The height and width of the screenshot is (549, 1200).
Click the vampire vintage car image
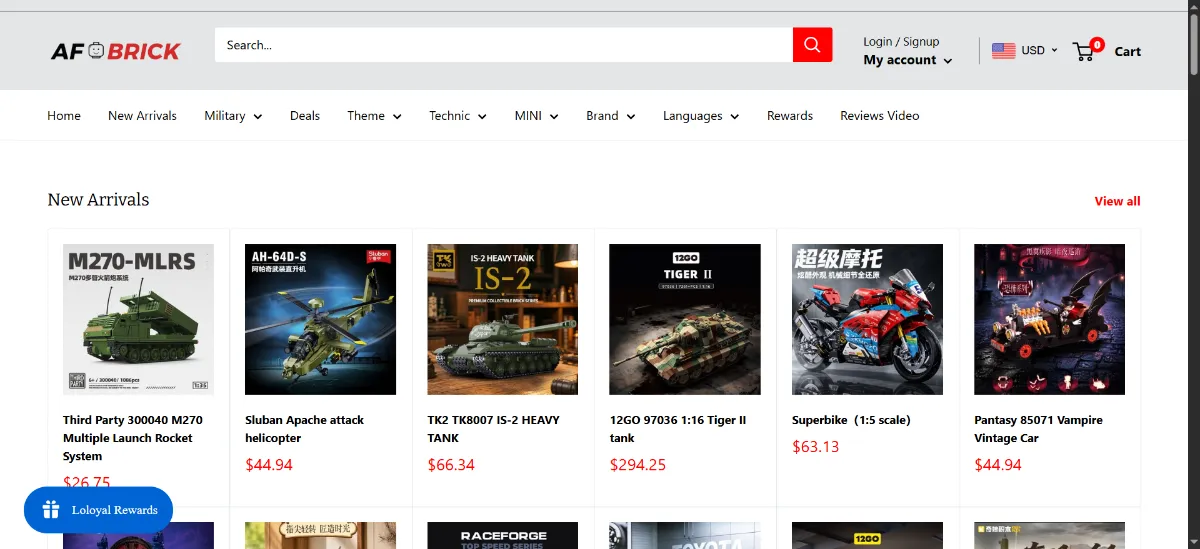[x=1049, y=319]
